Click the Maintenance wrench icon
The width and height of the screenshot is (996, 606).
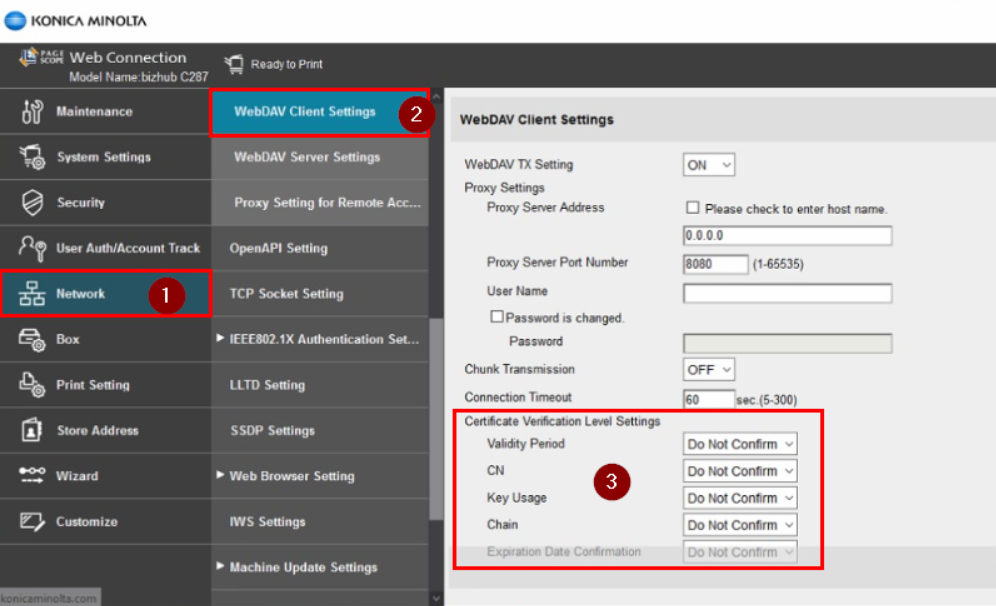tap(31, 111)
